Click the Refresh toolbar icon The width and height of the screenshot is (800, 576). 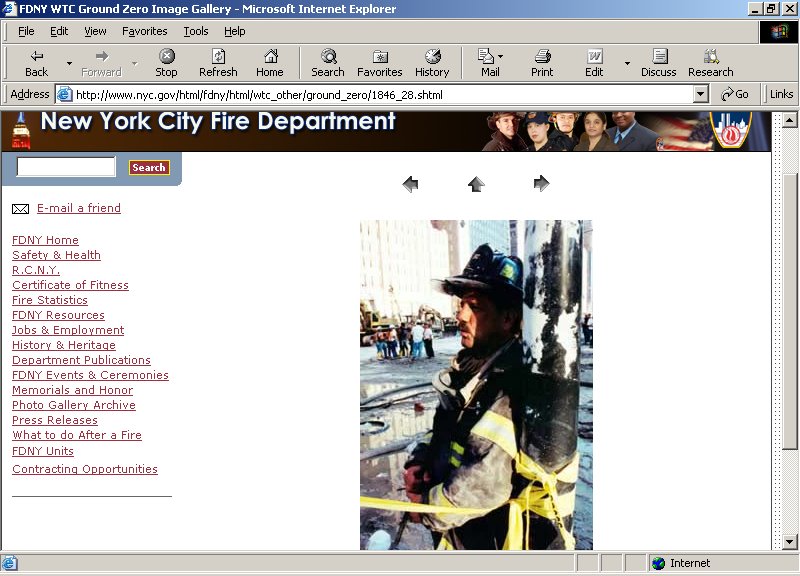[x=218, y=62]
